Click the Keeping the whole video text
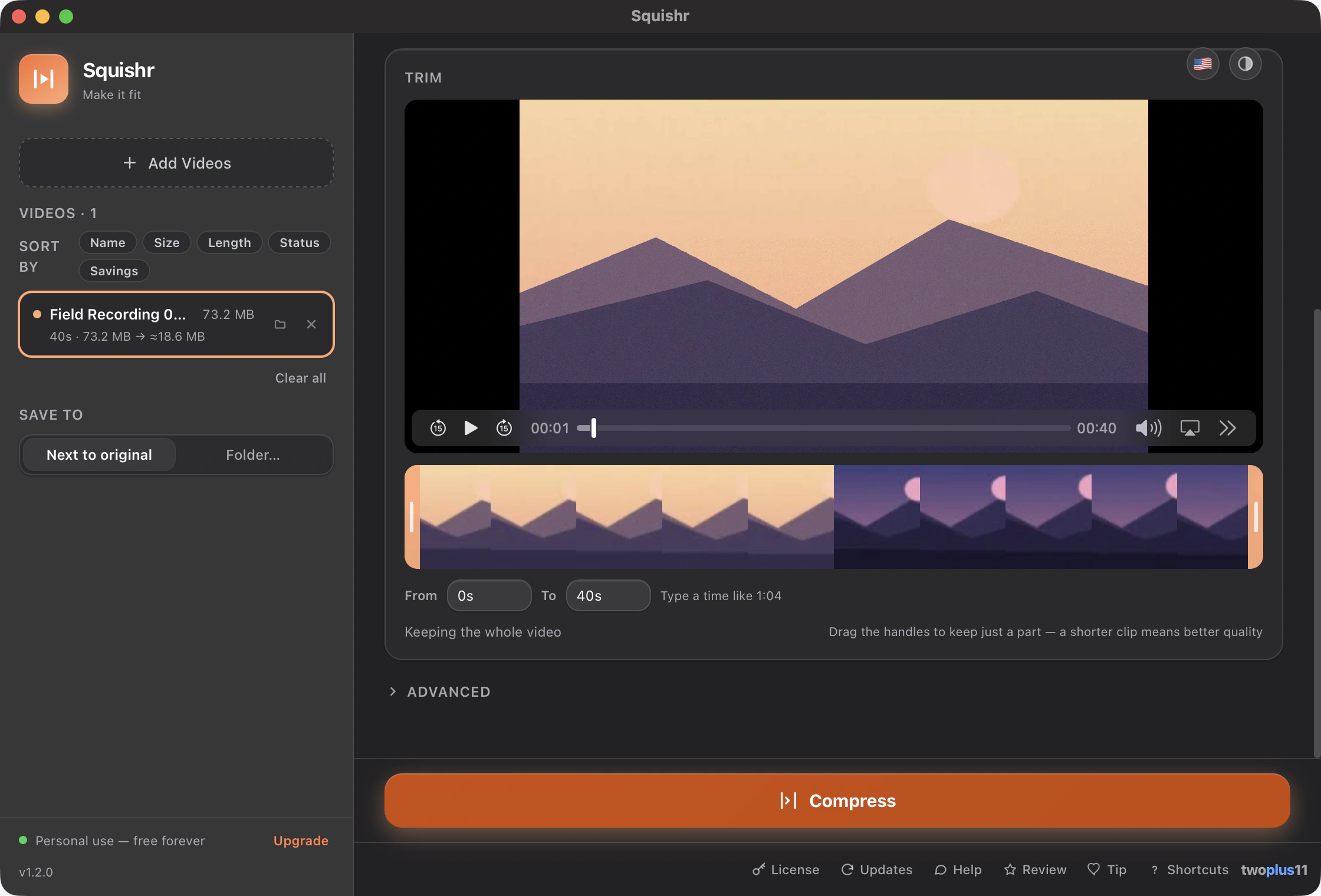 [483, 632]
